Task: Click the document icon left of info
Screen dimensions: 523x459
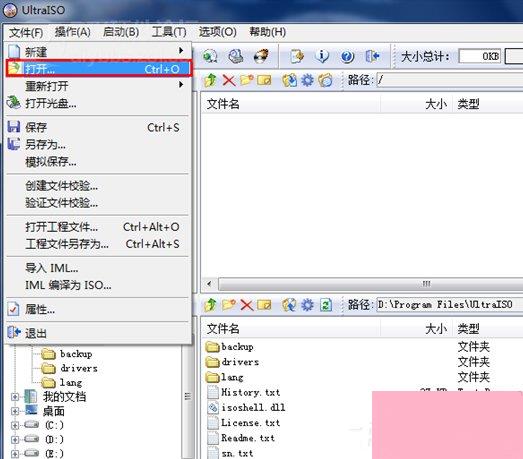Action: (x=297, y=56)
